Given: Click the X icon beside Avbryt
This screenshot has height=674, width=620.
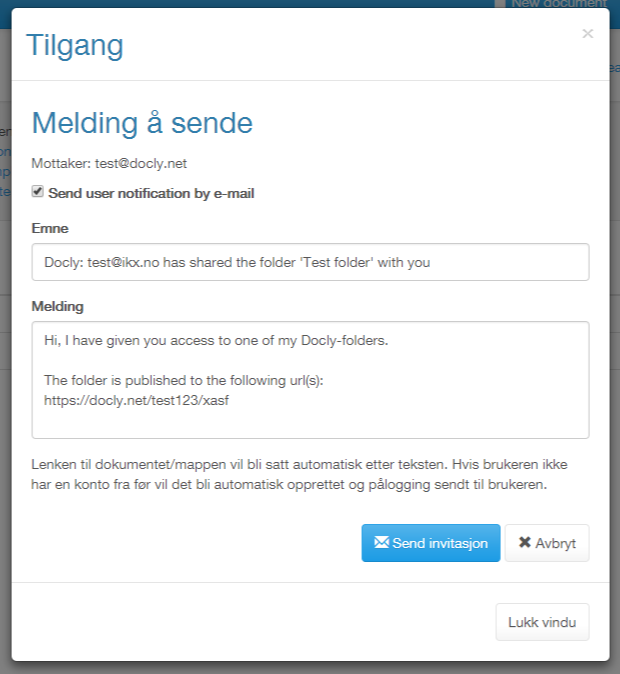Looking at the screenshot, I should 525,542.
